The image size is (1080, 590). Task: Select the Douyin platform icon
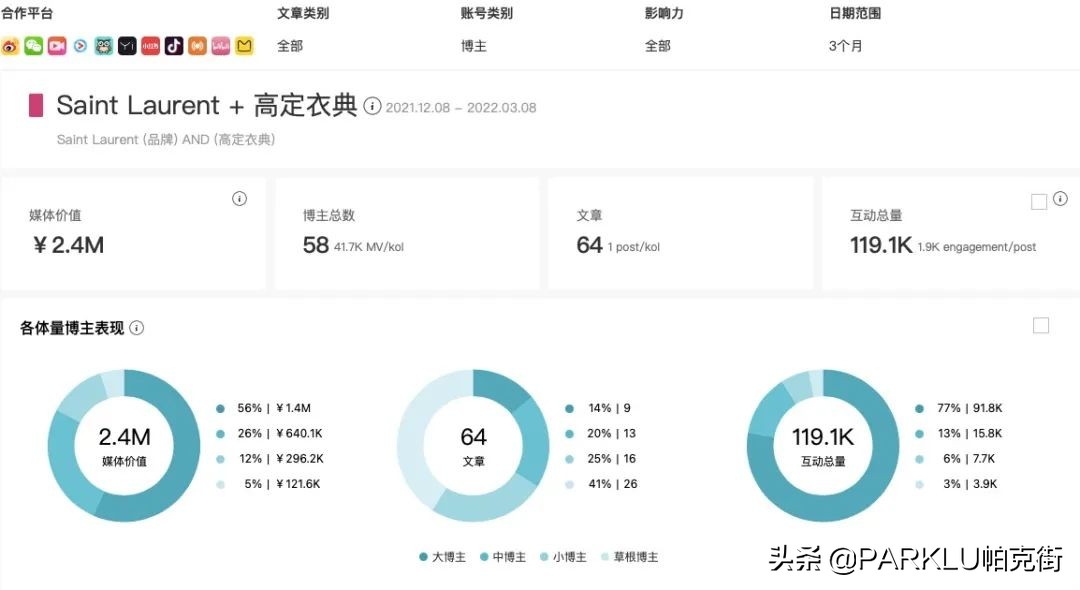tap(174, 46)
